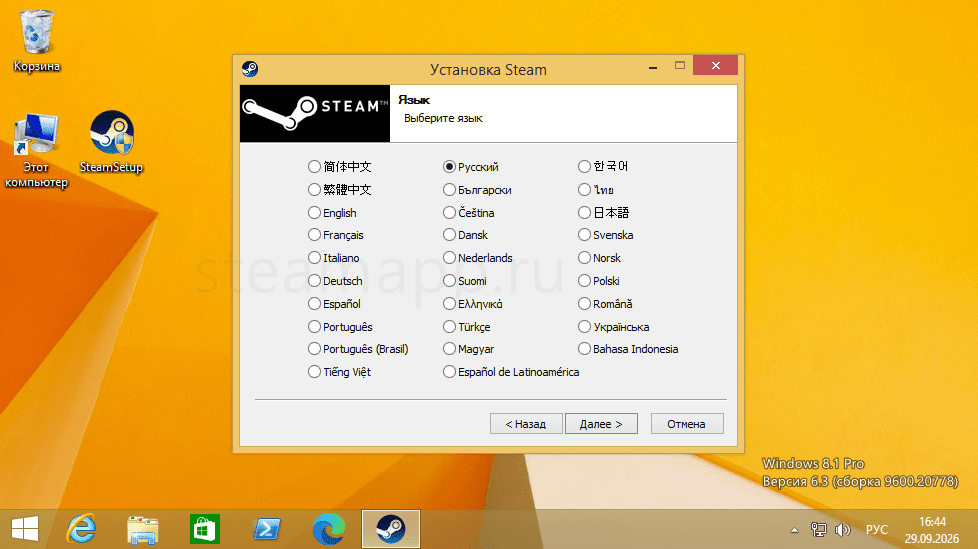The image size is (978, 549).
Task: Click Steam icon in installer title bar
Action: pos(250,69)
